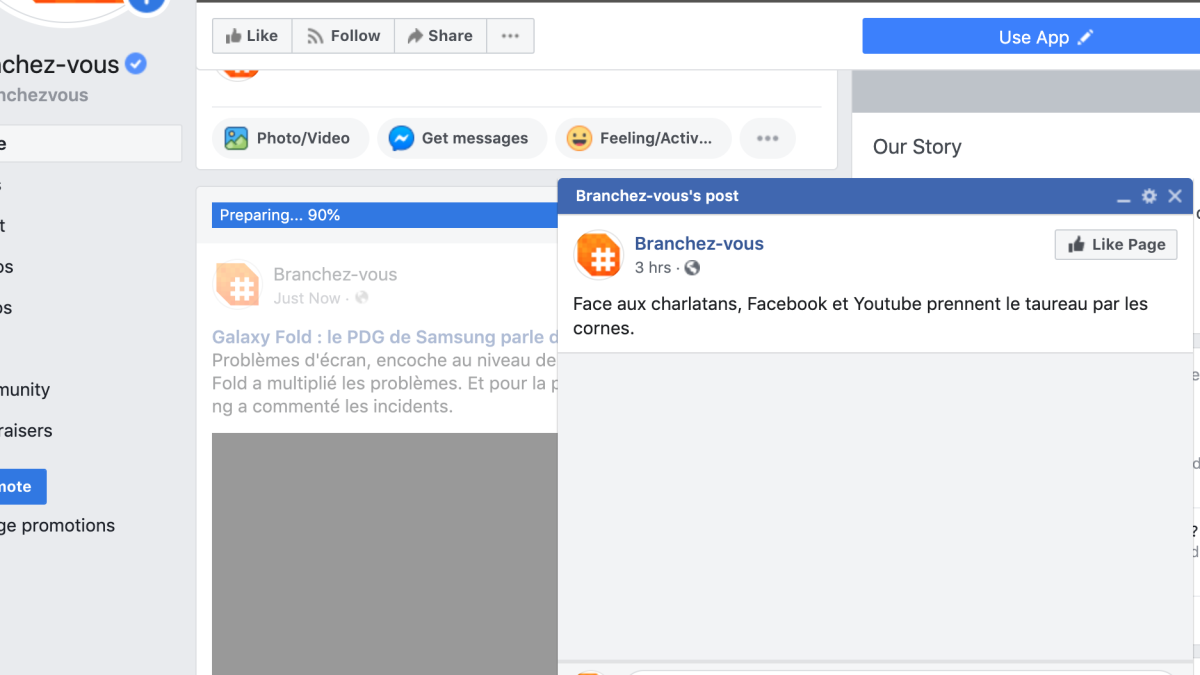
Task: Click the Share button
Action: (x=440, y=36)
